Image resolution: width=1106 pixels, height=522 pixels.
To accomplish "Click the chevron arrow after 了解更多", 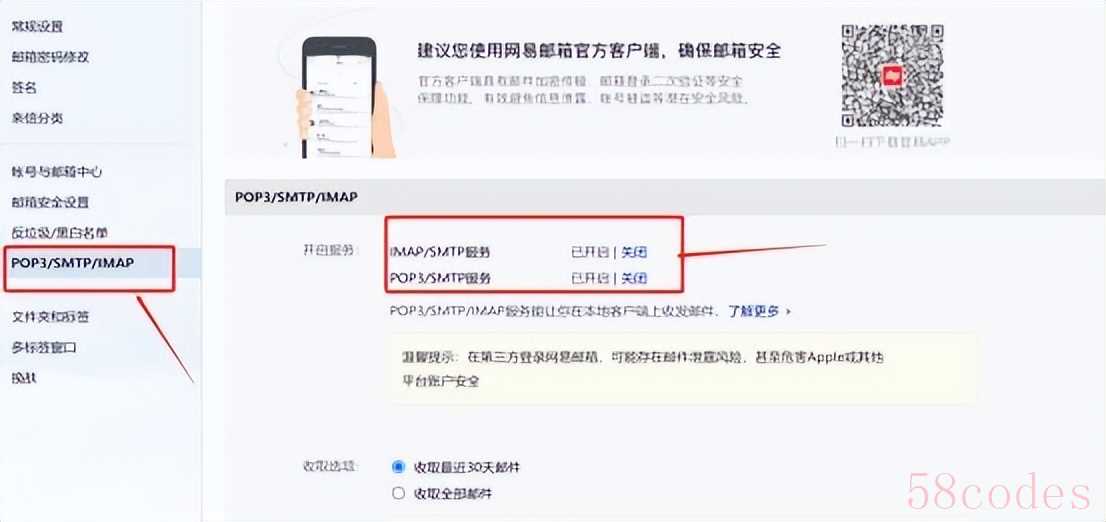I will (788, 311).
